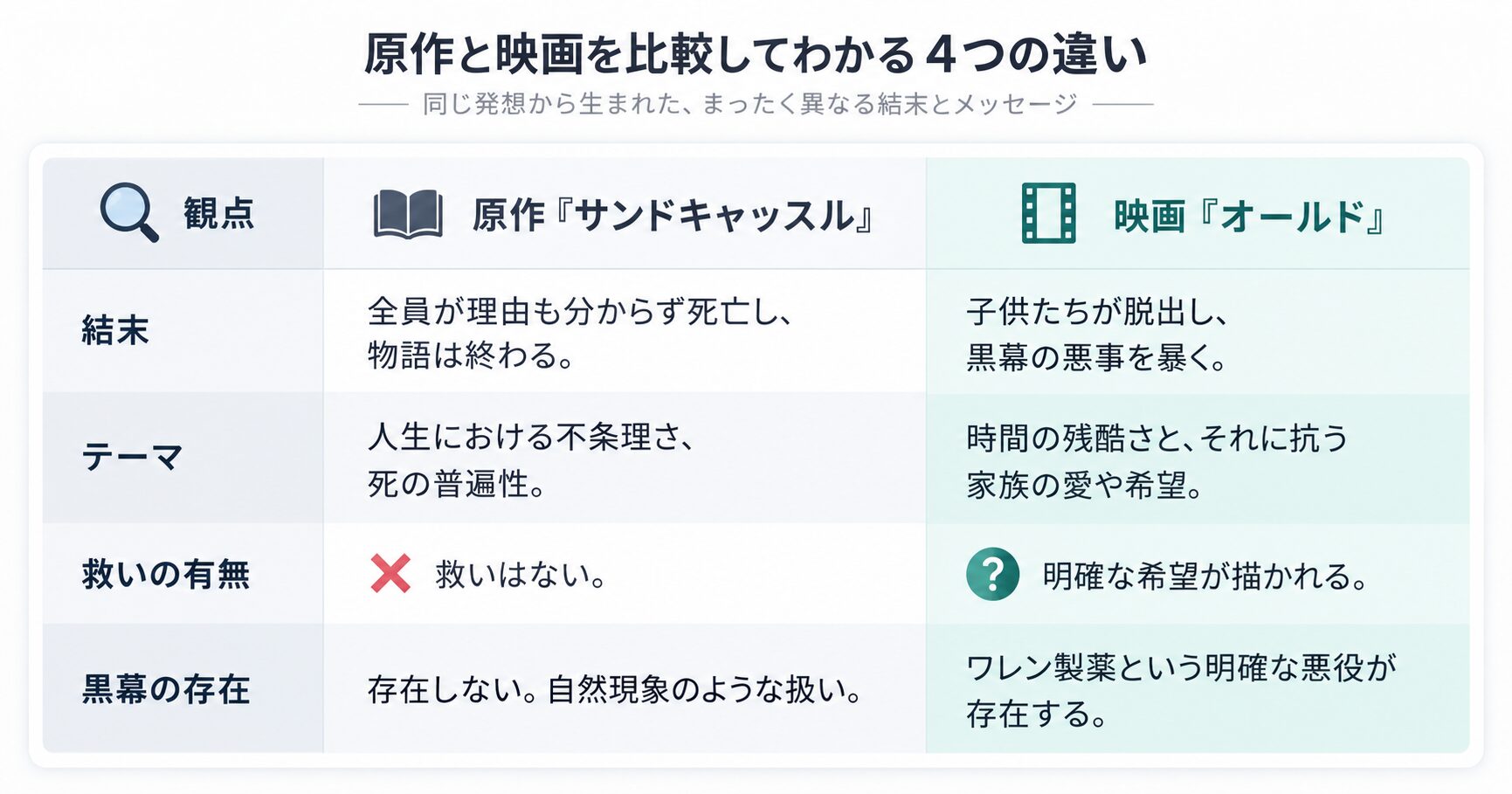Select the 観点 column header
The image size is (1512, 794).
point(218,213)
